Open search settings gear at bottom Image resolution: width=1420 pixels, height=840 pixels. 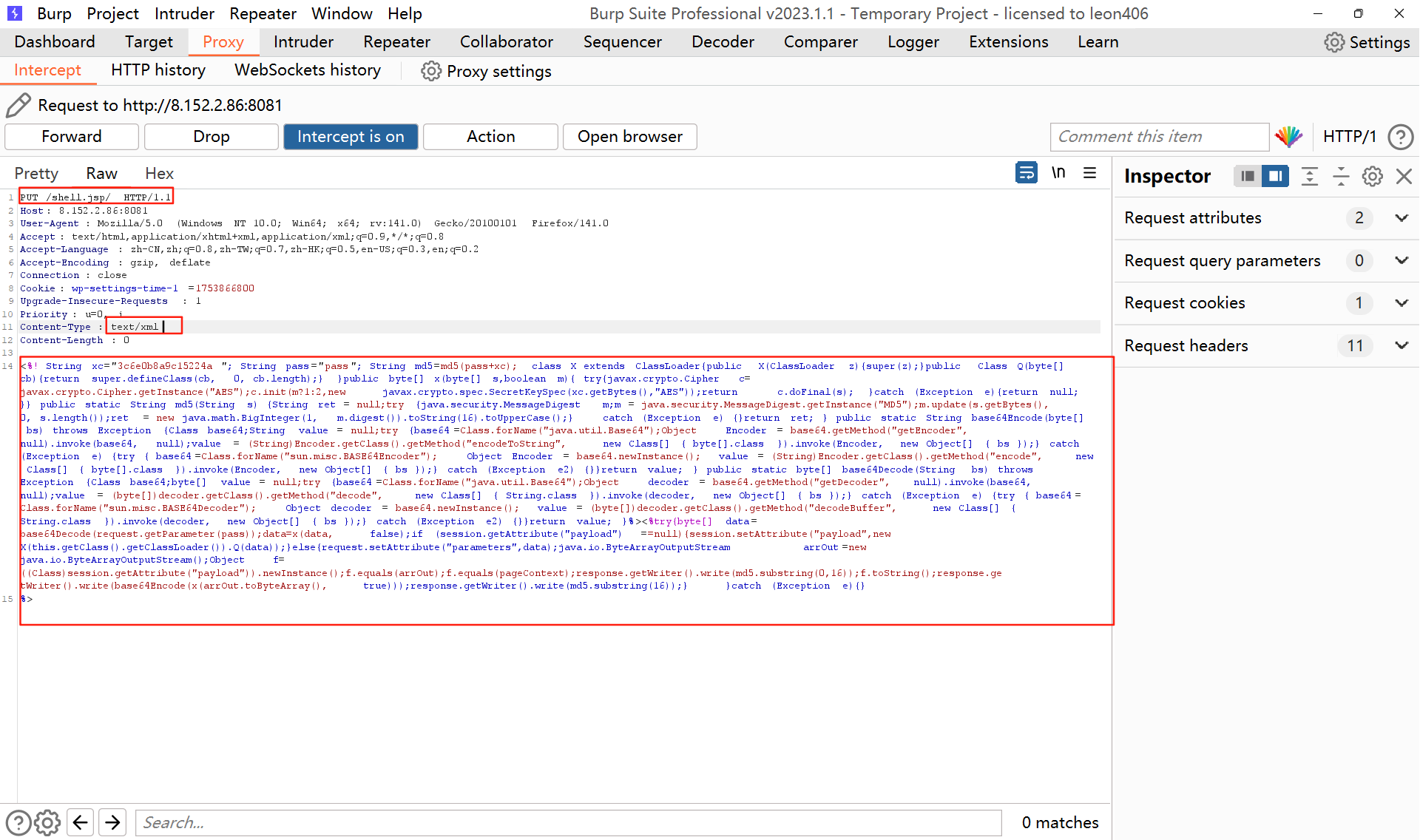coord(47,822)
